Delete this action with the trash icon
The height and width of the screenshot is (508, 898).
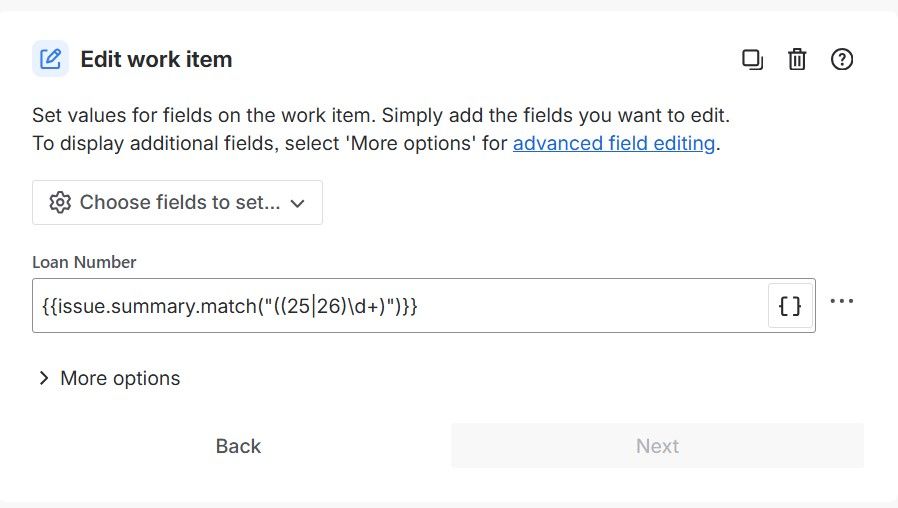(x=797, y=60)
